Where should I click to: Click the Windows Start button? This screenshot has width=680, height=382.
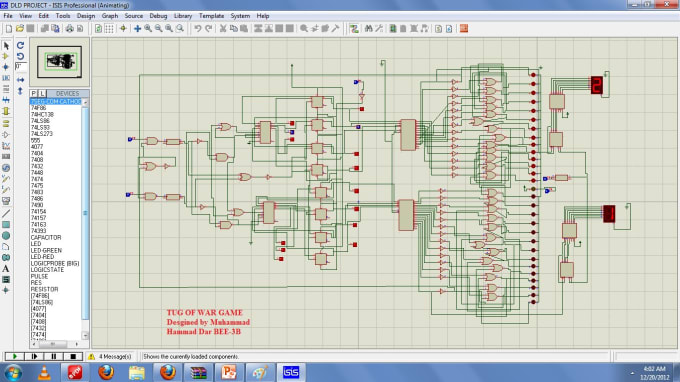point(13,372)
